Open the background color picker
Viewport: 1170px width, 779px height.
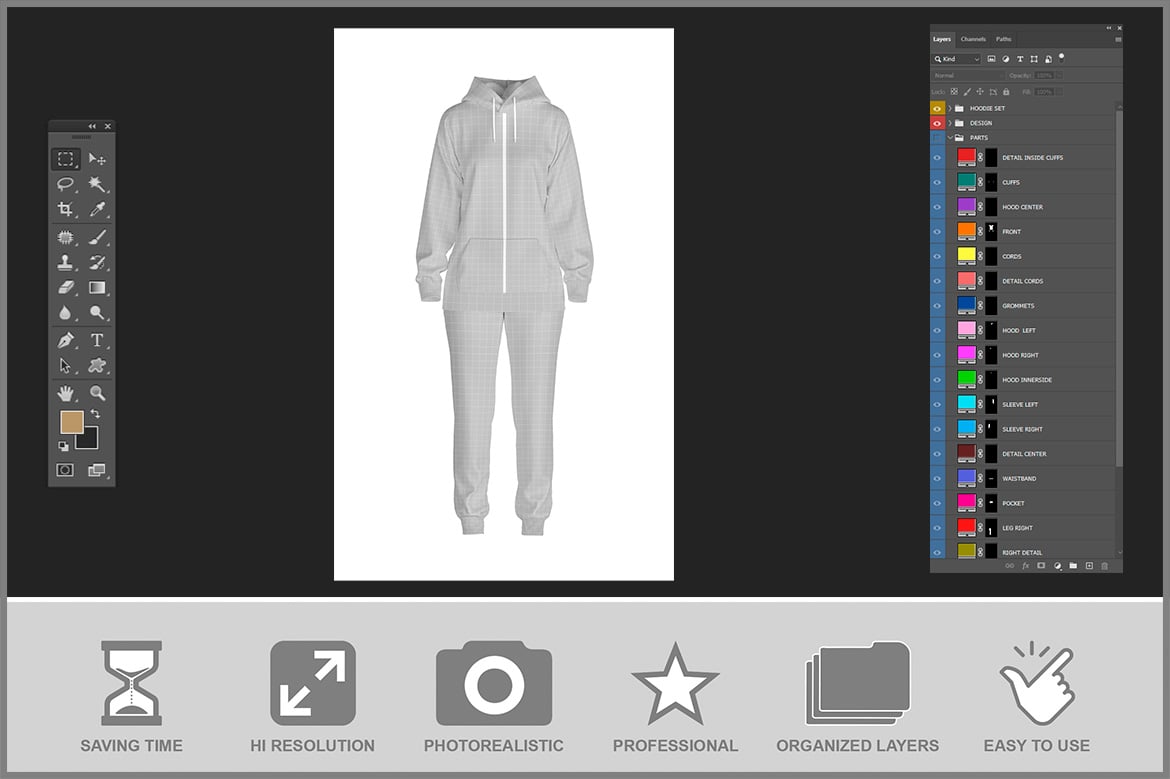click(x=90, y=442)
